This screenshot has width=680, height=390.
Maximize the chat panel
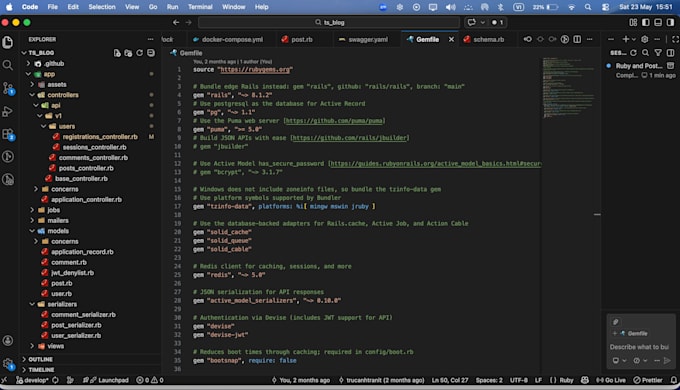(675, 39)
